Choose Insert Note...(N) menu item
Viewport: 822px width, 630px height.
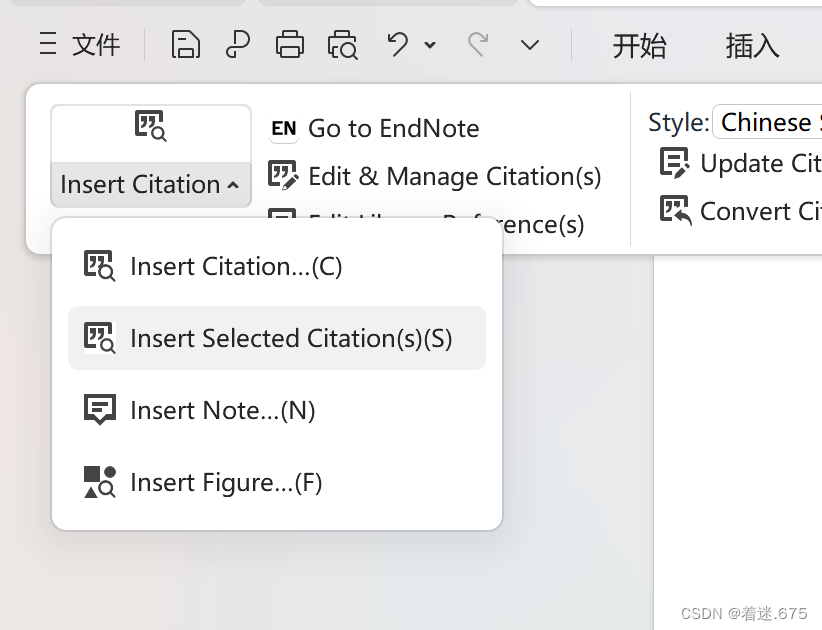click(277, 410)
